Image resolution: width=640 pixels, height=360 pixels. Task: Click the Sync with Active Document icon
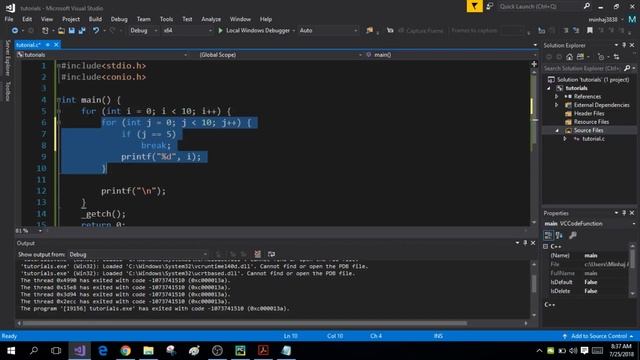[616, 57]
